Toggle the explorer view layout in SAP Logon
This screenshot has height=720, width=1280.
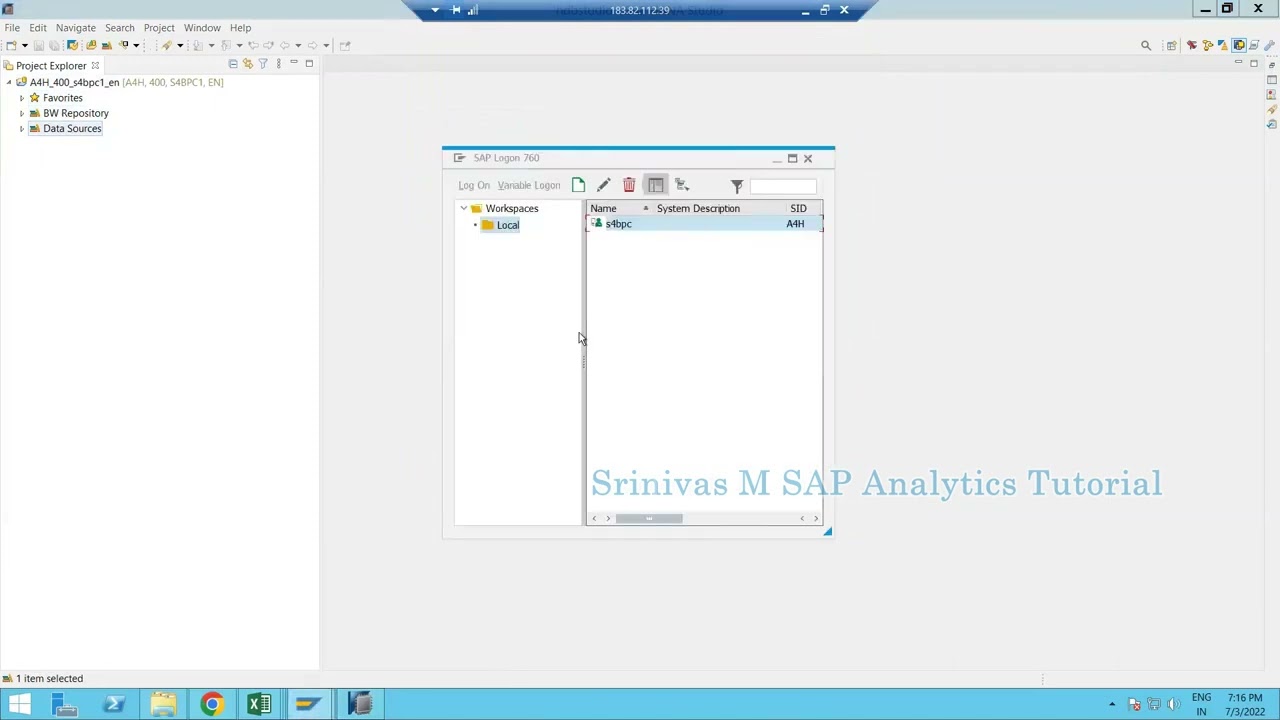coord(655,185)
